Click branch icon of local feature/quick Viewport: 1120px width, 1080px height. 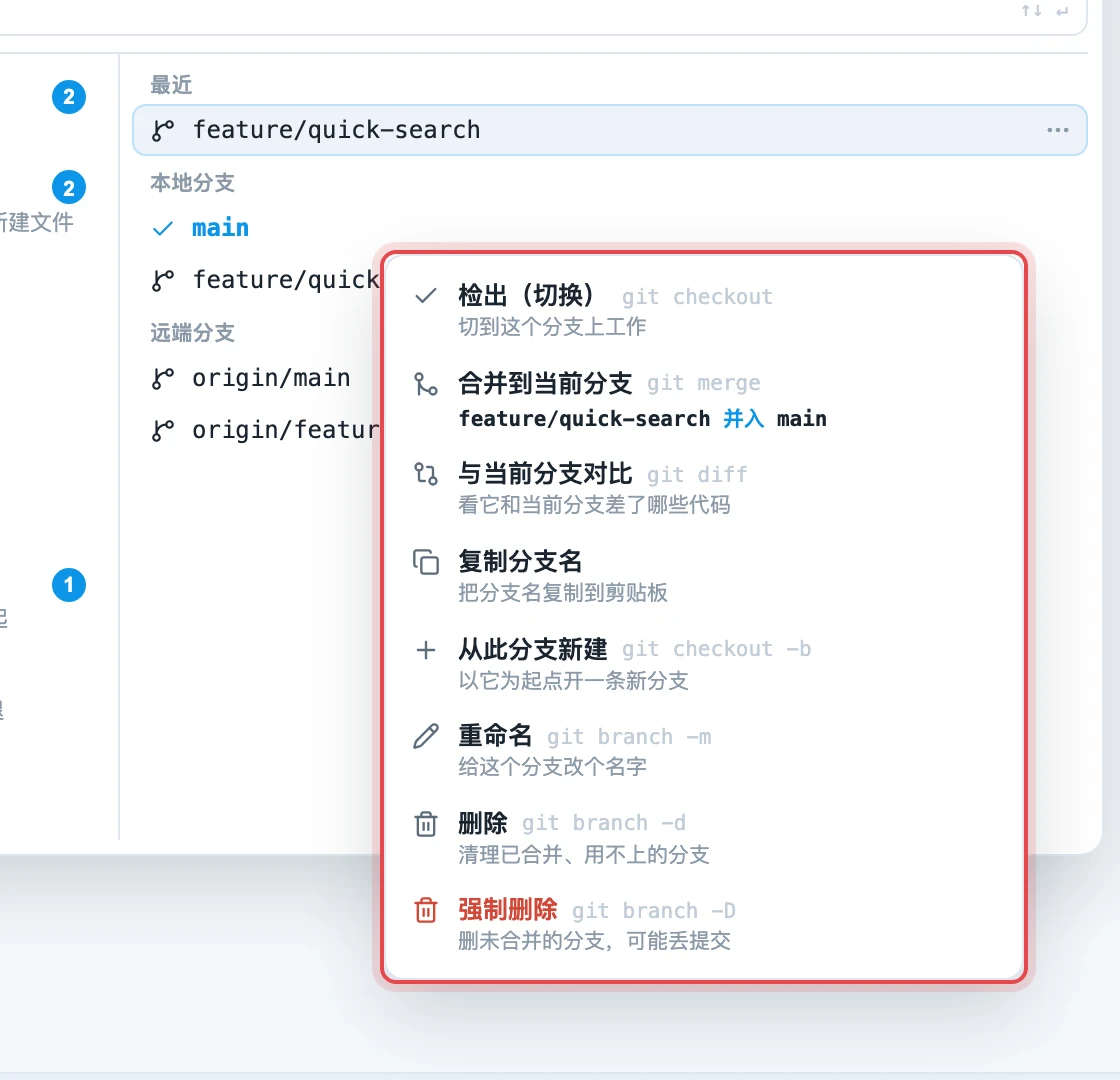[x=163, y=280]
